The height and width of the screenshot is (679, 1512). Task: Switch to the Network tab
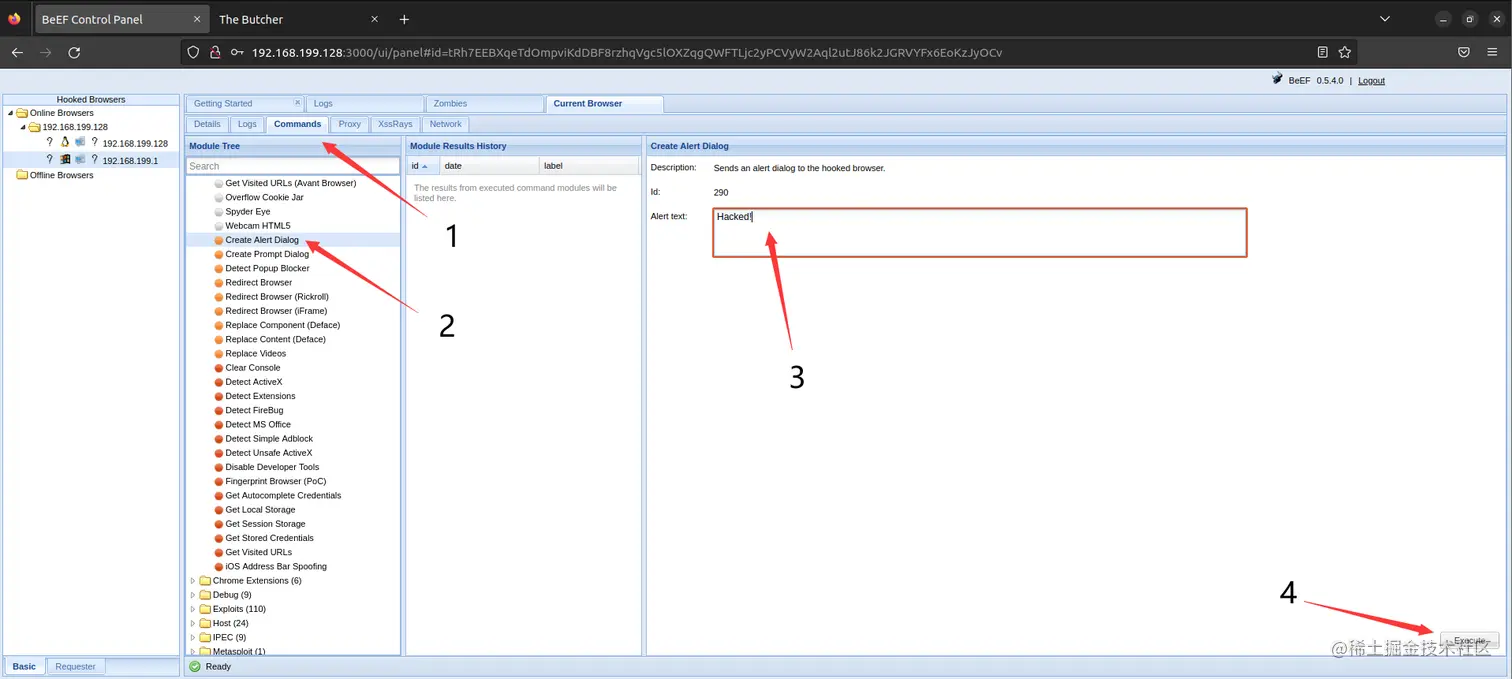pyautogui.click(x=445, y=124)
